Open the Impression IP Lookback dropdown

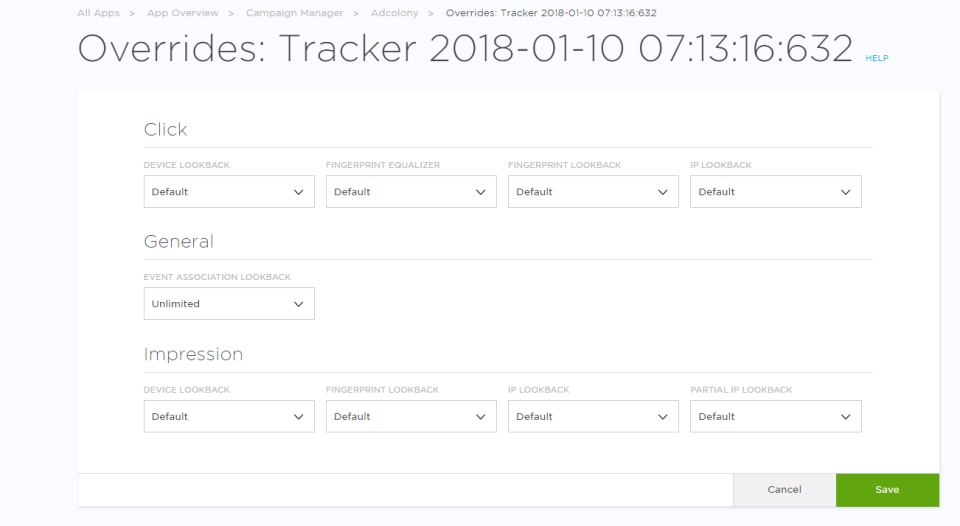coord(592,417)
